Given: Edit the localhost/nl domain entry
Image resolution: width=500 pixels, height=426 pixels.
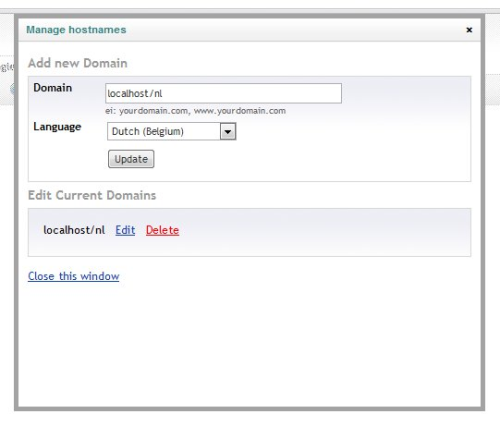Looking at the screenshot, I should click(x=125, y=230).
